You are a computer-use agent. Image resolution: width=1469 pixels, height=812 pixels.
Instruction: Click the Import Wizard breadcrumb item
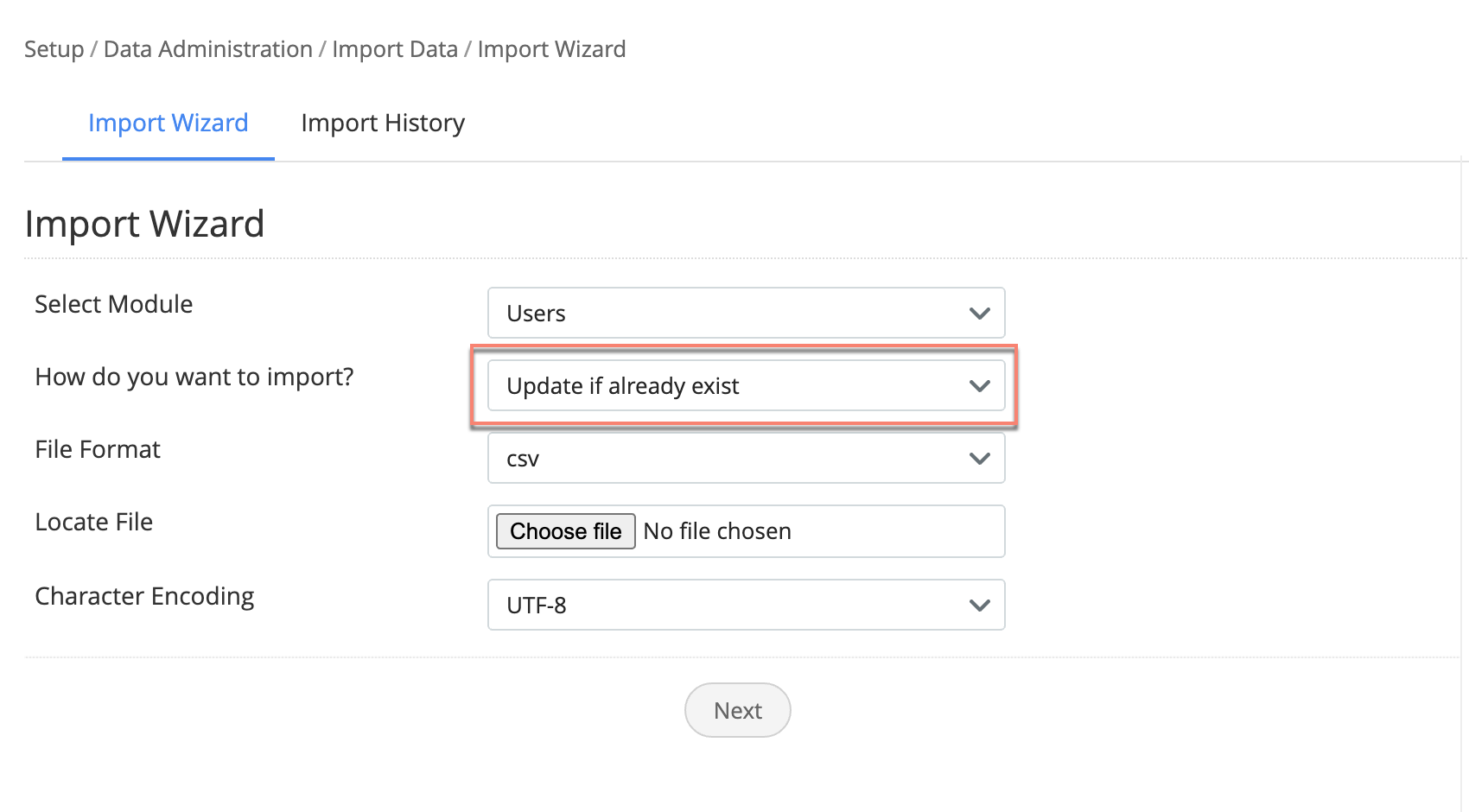(x=551, y=49)
